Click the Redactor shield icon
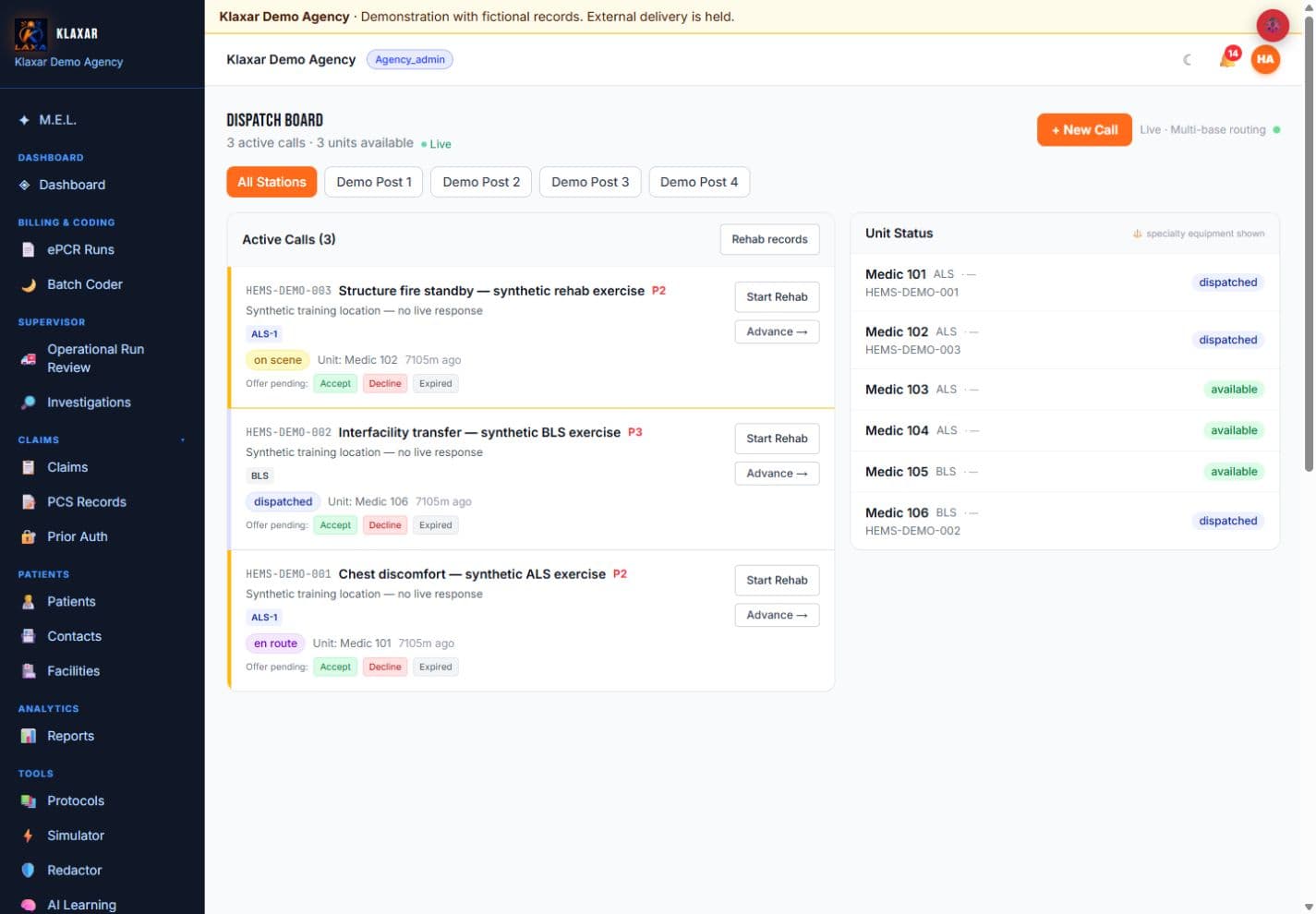The width and height of the screenshot is (1316, 914). [29, 870]
